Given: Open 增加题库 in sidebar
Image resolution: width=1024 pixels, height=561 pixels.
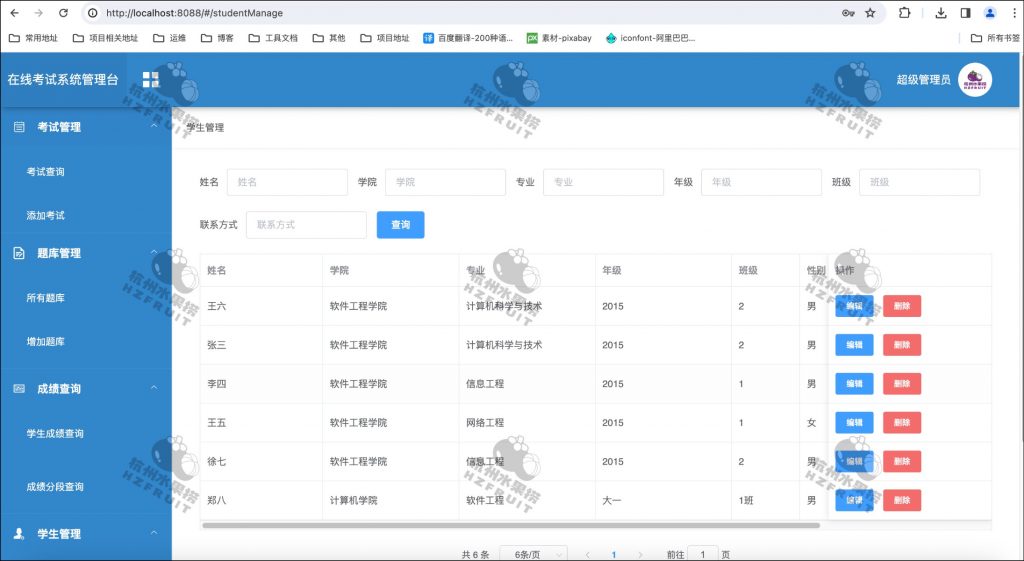Looking at the screenshot, I should point(45,342).
